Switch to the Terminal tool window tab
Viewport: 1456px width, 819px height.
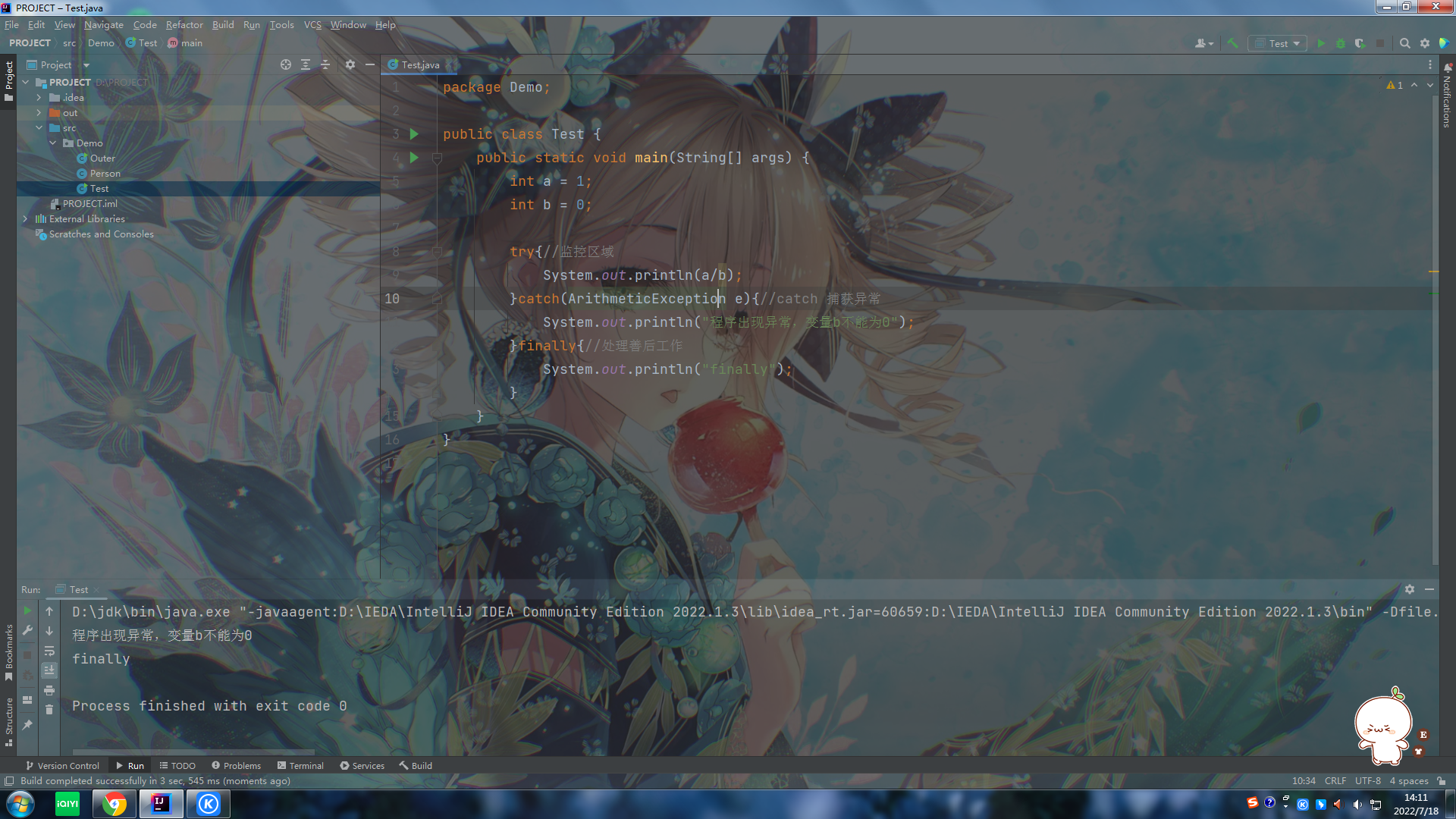pyautogui.click(x=300, y=765)
